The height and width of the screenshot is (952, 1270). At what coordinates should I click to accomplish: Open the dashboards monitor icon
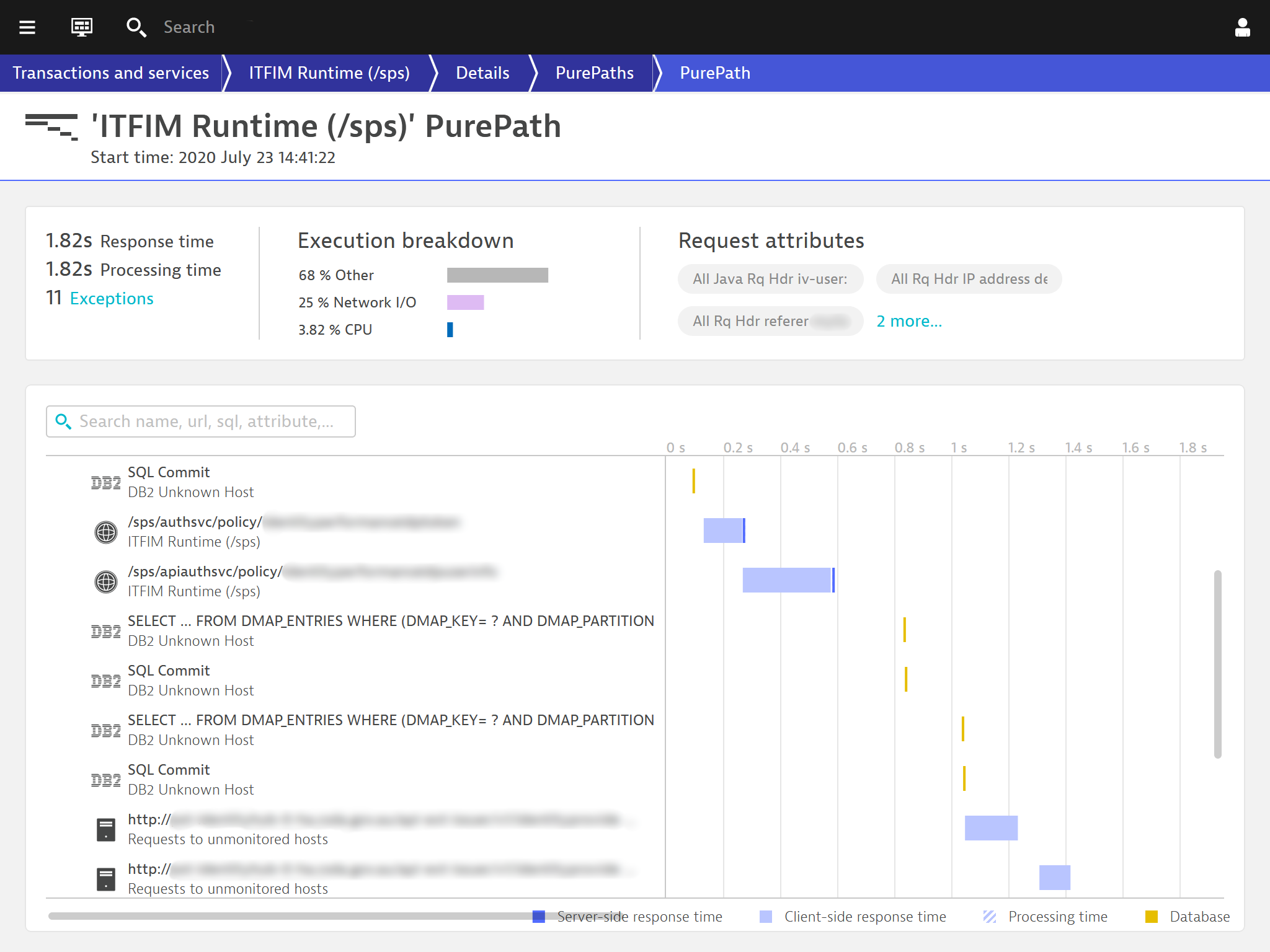82,27
